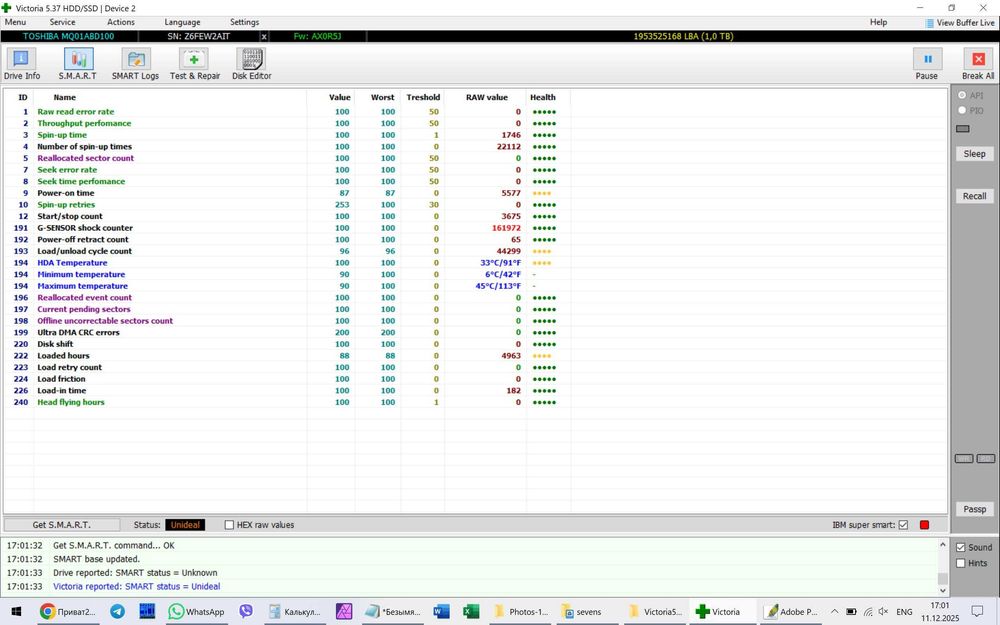1000x625 pixels.
Task: Click the RAW value column header
Action: click(x=487, y=98)
